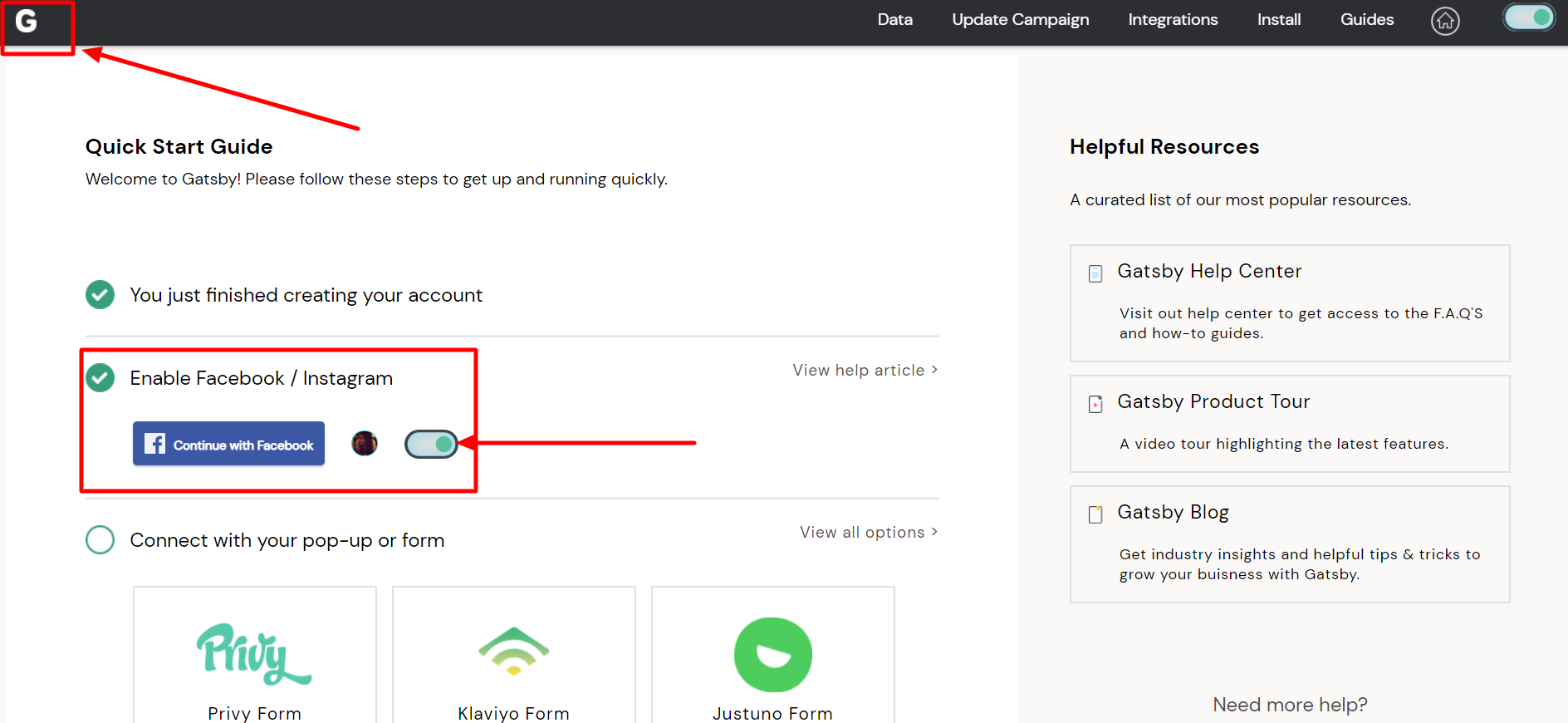This screenshot has height=723, width=1568.
Task: Click 'Connect with your pop-up or form' text
Action: 287,540
